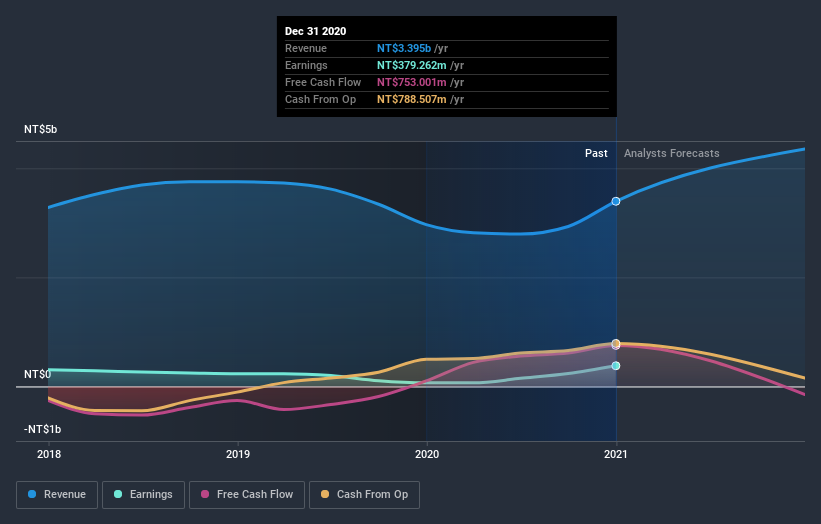
Task: Click the Earnings row label in tooltip
Action: pos(306,65)
